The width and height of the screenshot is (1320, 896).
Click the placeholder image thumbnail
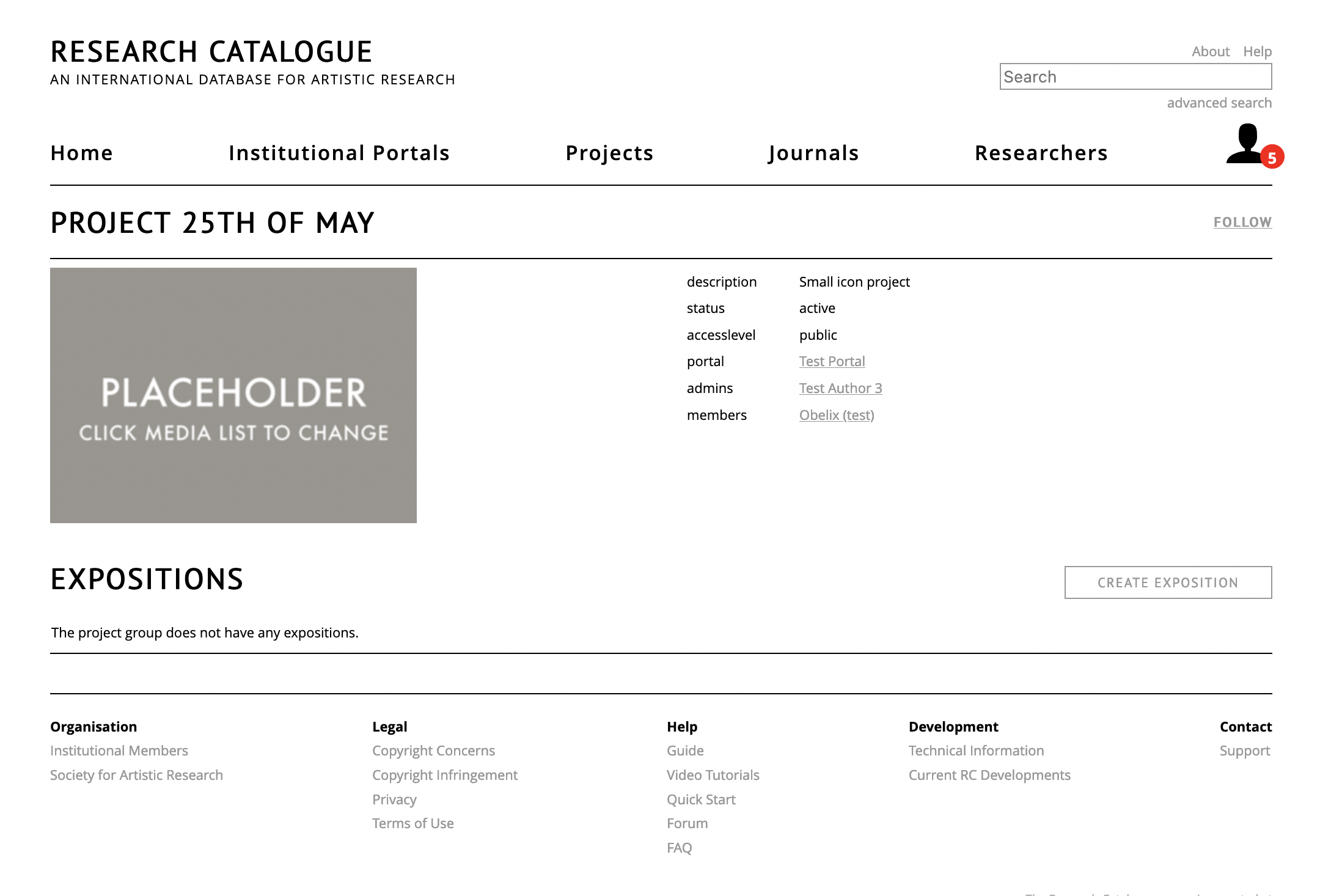click(x=233, y=395)
